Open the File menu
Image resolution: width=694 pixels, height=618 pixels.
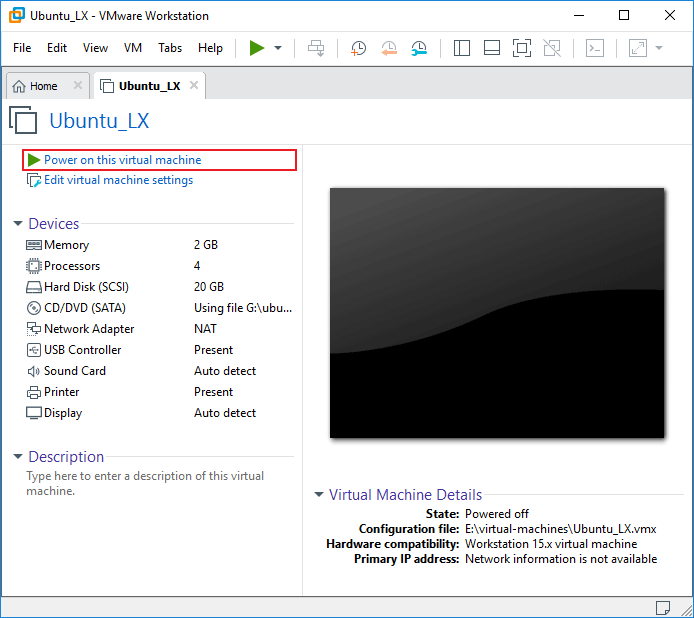tap(22, 48)
